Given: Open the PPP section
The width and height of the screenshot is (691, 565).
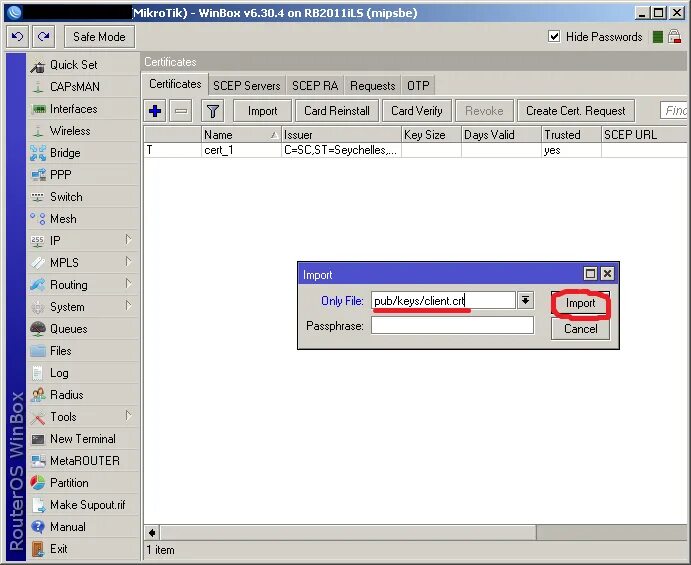Looking at the screenshot, I should pyautogui.click(x=60, y=175).
